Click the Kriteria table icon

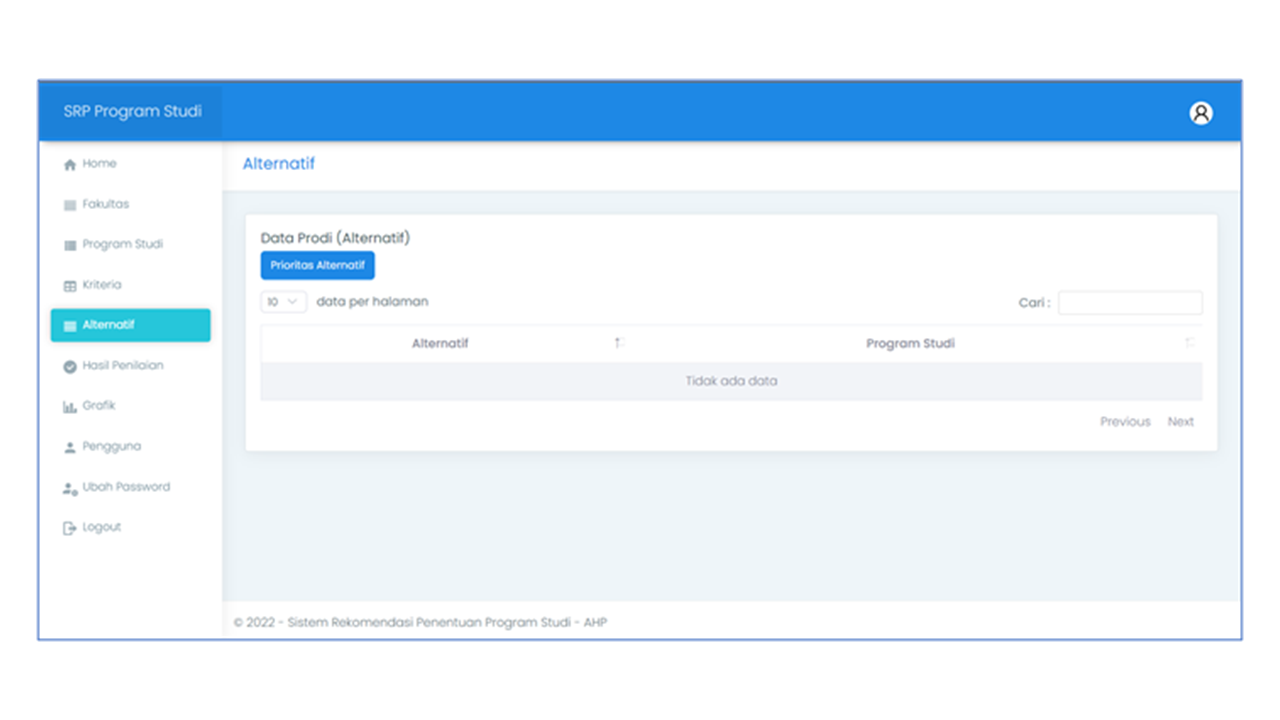(70, 286)
